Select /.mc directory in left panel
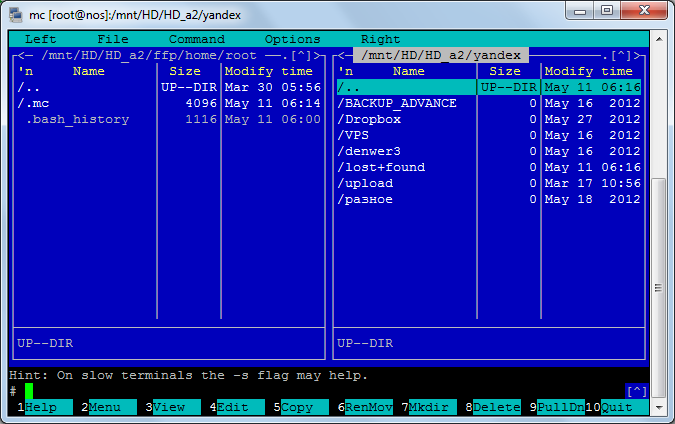The width and height of the screenshot is (675, 424). pyautogui.click(x=87, y=103)
